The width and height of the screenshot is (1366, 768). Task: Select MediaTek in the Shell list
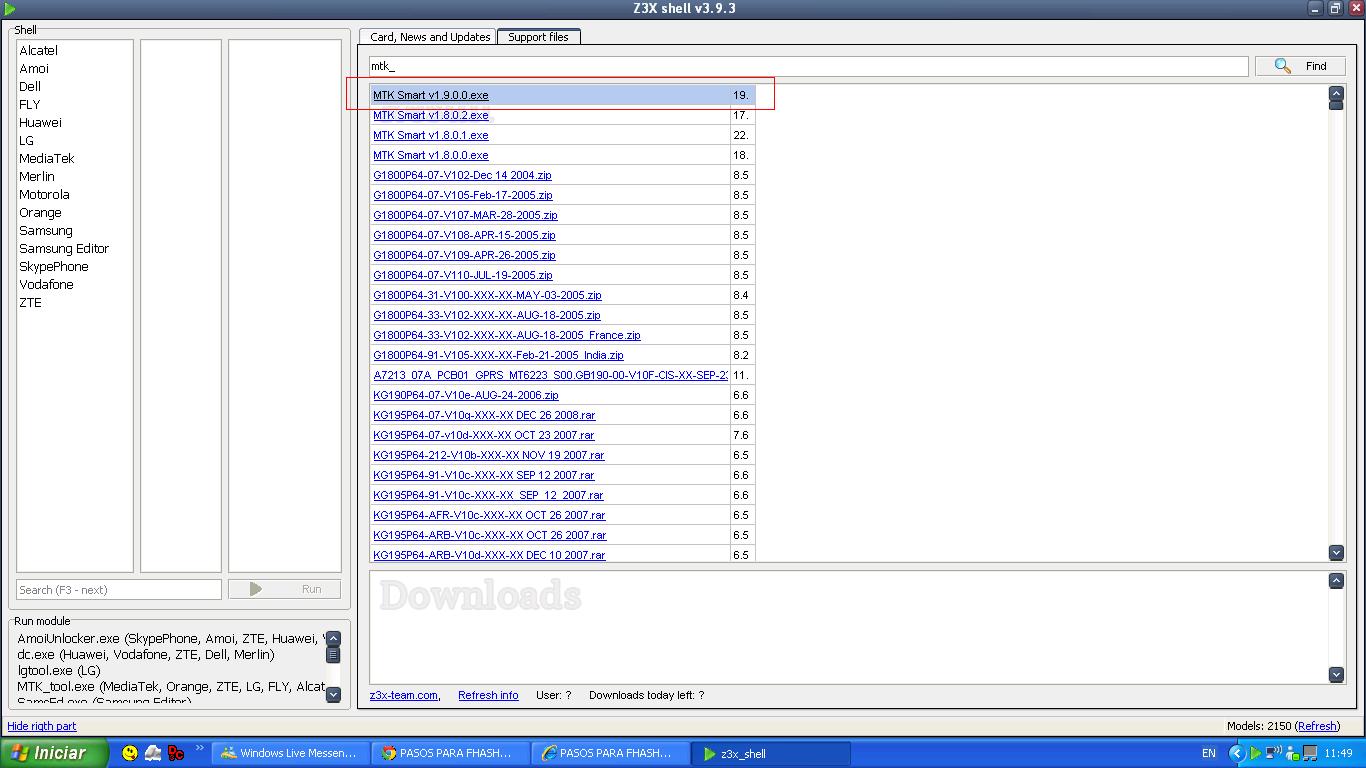[x=47, y=158]
